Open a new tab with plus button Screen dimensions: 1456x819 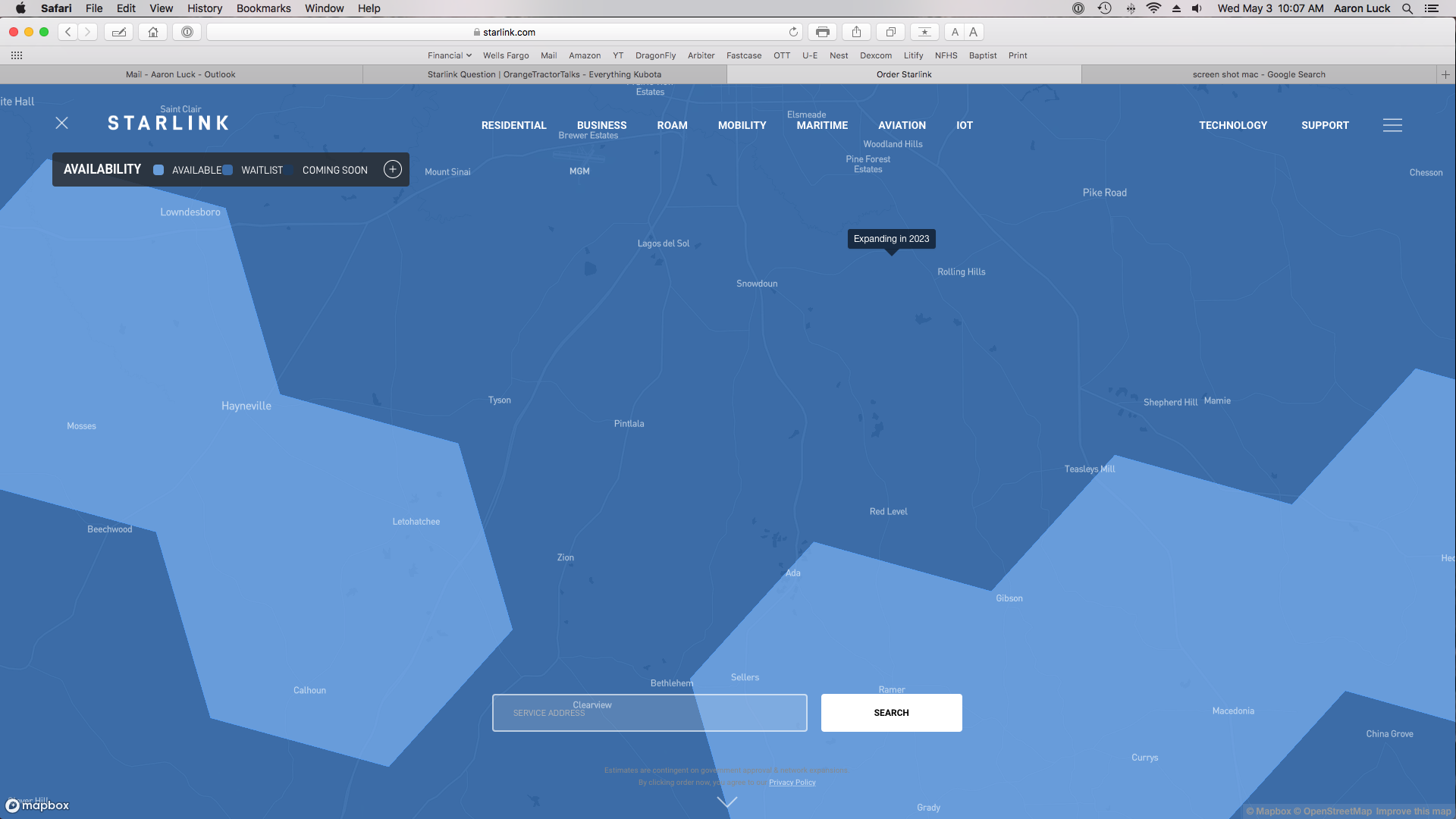(1445, 74)
